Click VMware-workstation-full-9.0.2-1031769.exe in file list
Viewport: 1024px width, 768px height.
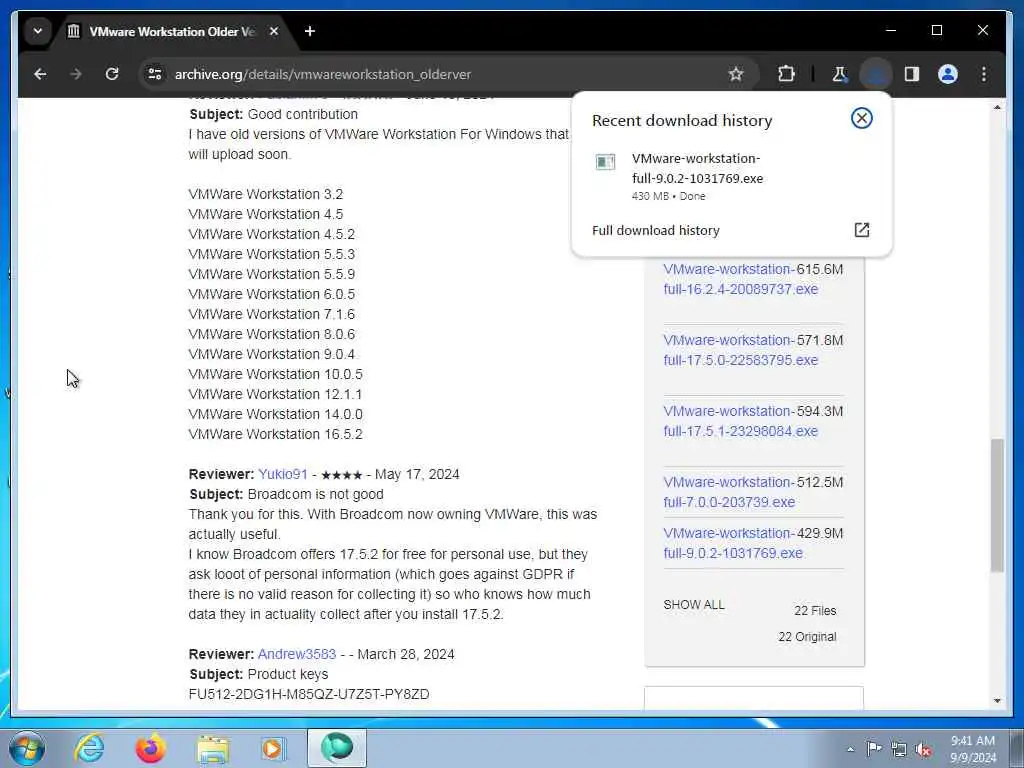coord(733,543)
